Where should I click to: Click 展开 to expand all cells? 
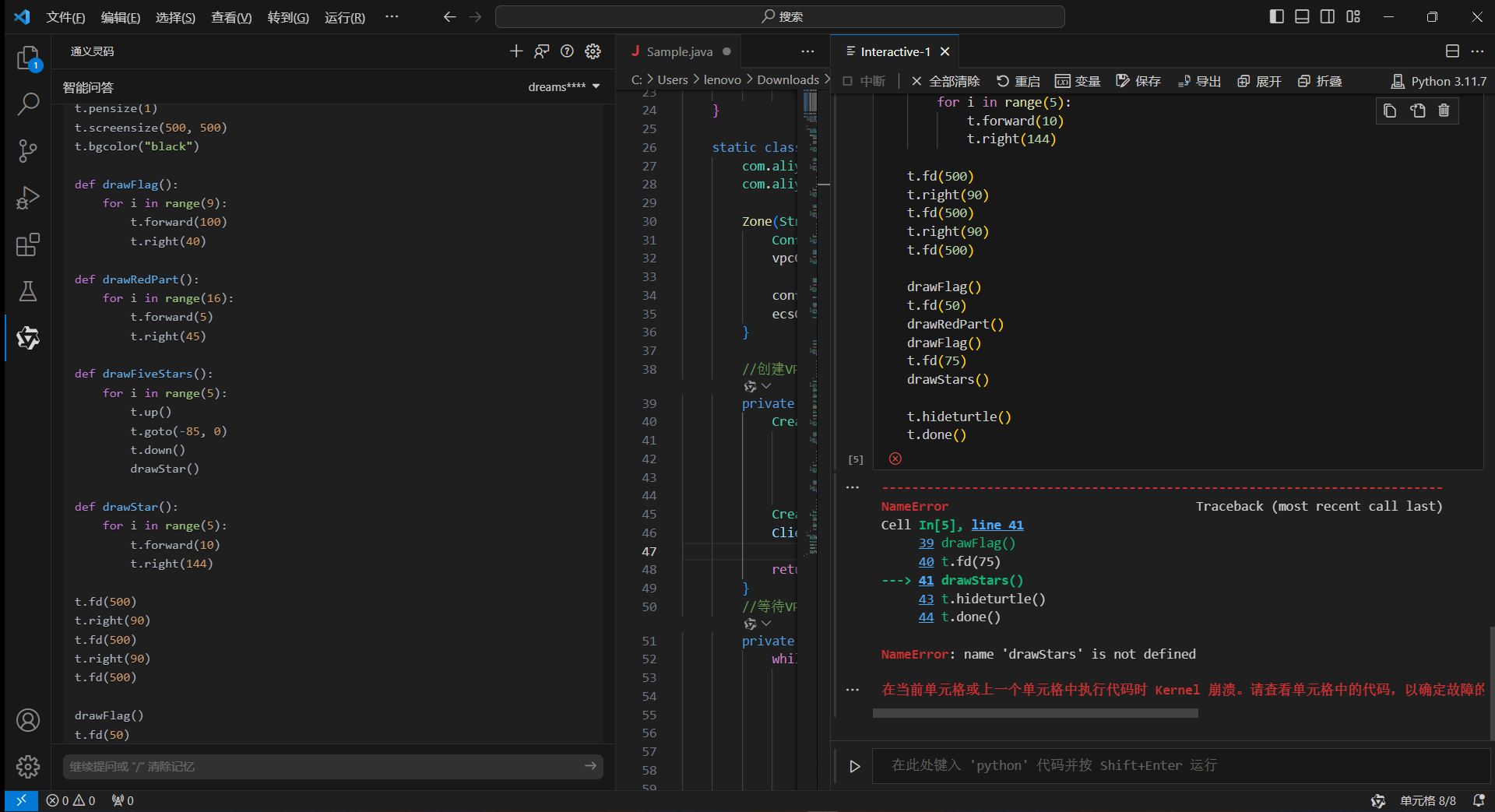click(1259, 81)
